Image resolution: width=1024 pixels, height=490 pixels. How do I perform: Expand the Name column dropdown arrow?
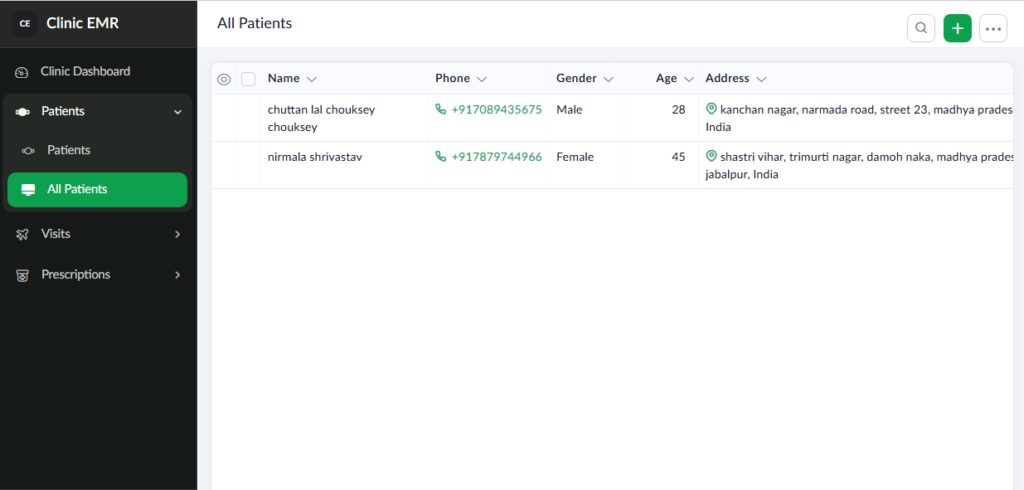311,79
